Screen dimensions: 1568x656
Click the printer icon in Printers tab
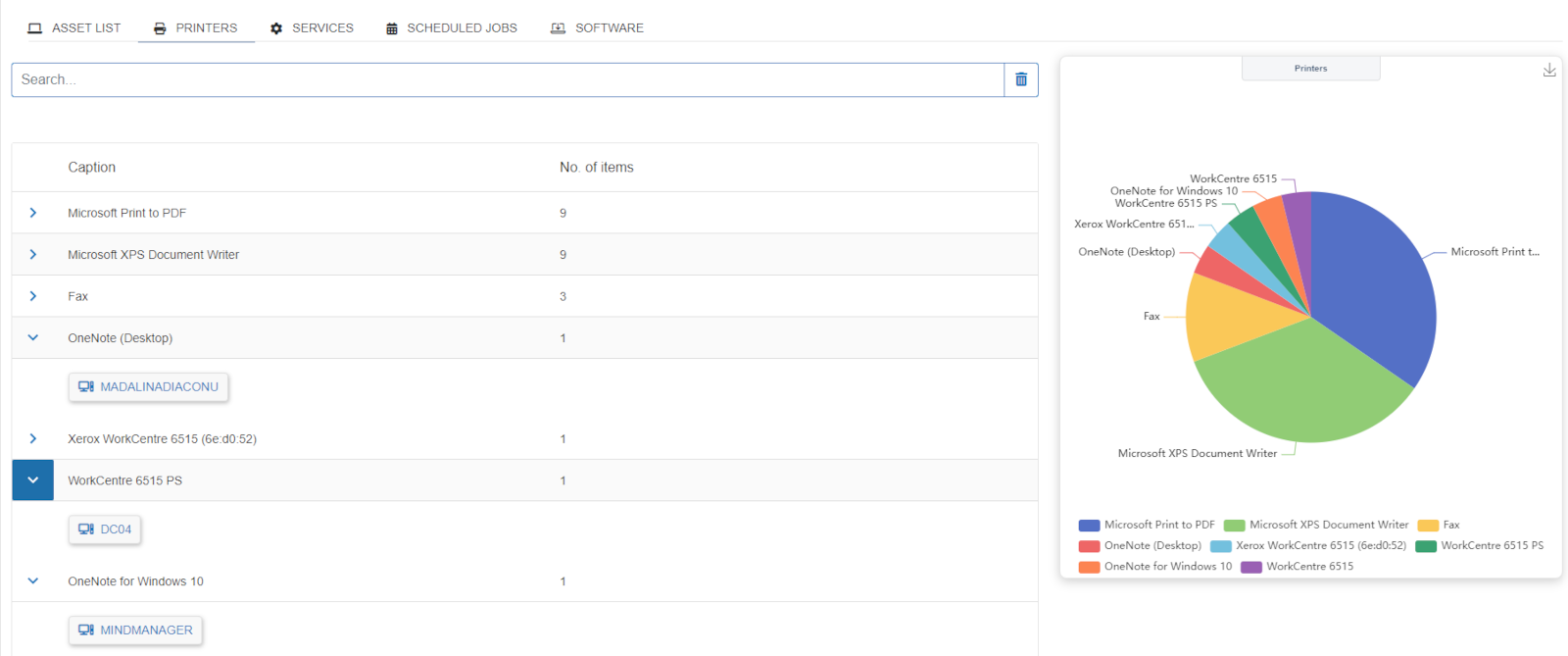[x=160, y=28]
